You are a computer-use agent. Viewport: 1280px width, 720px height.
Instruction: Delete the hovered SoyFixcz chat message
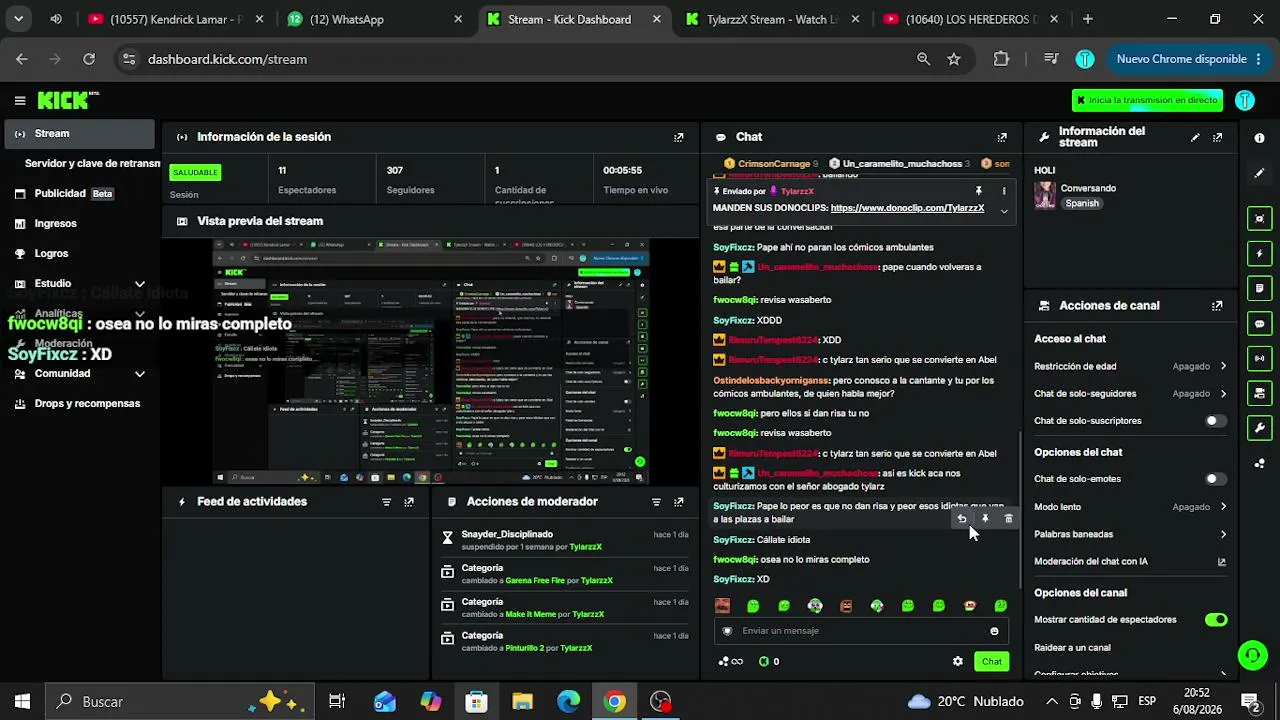pos(1008,519)
